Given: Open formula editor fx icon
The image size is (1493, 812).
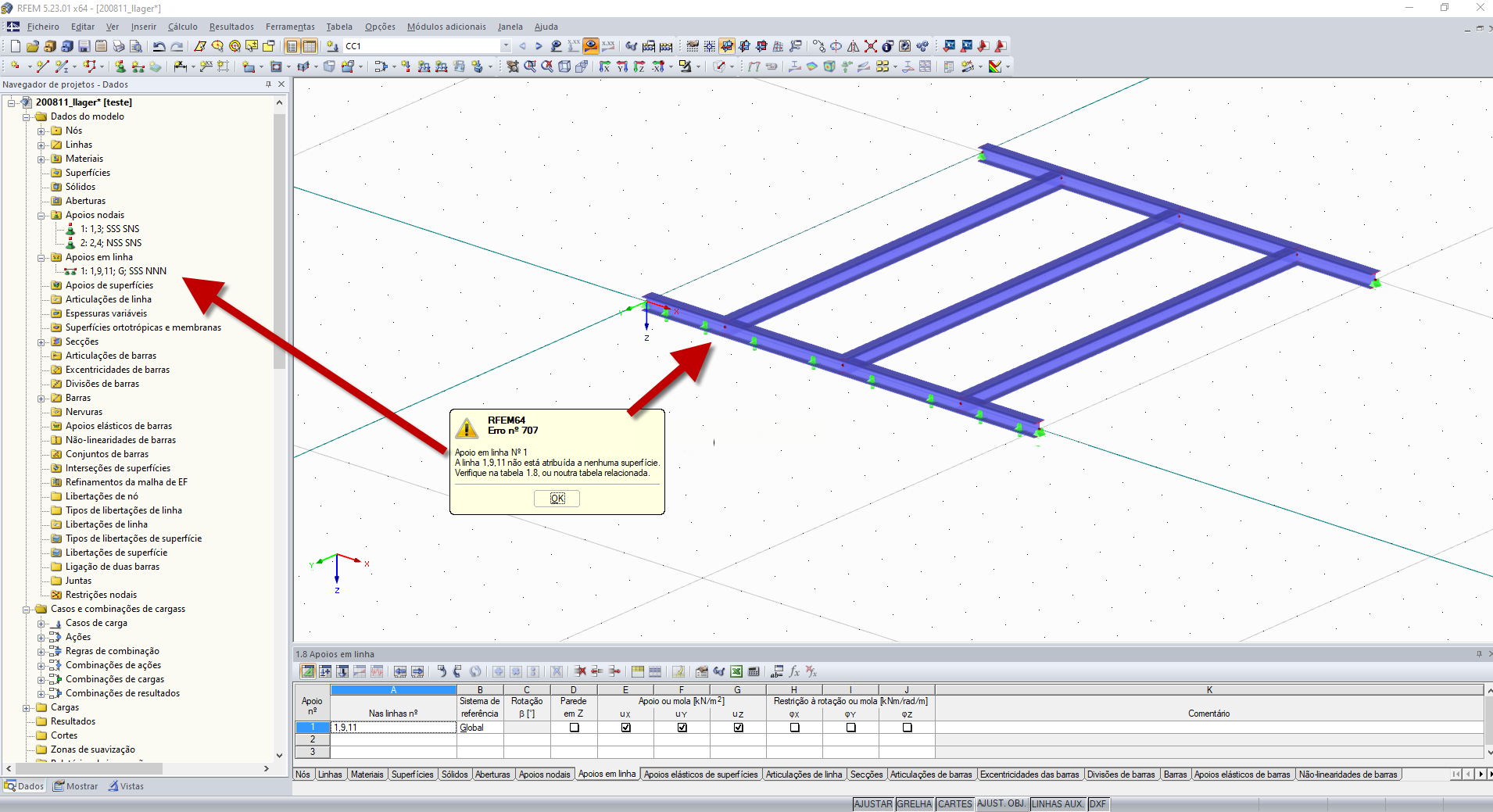Looking at the screenshot, I should pyautogui.click(x=794, y=671).
